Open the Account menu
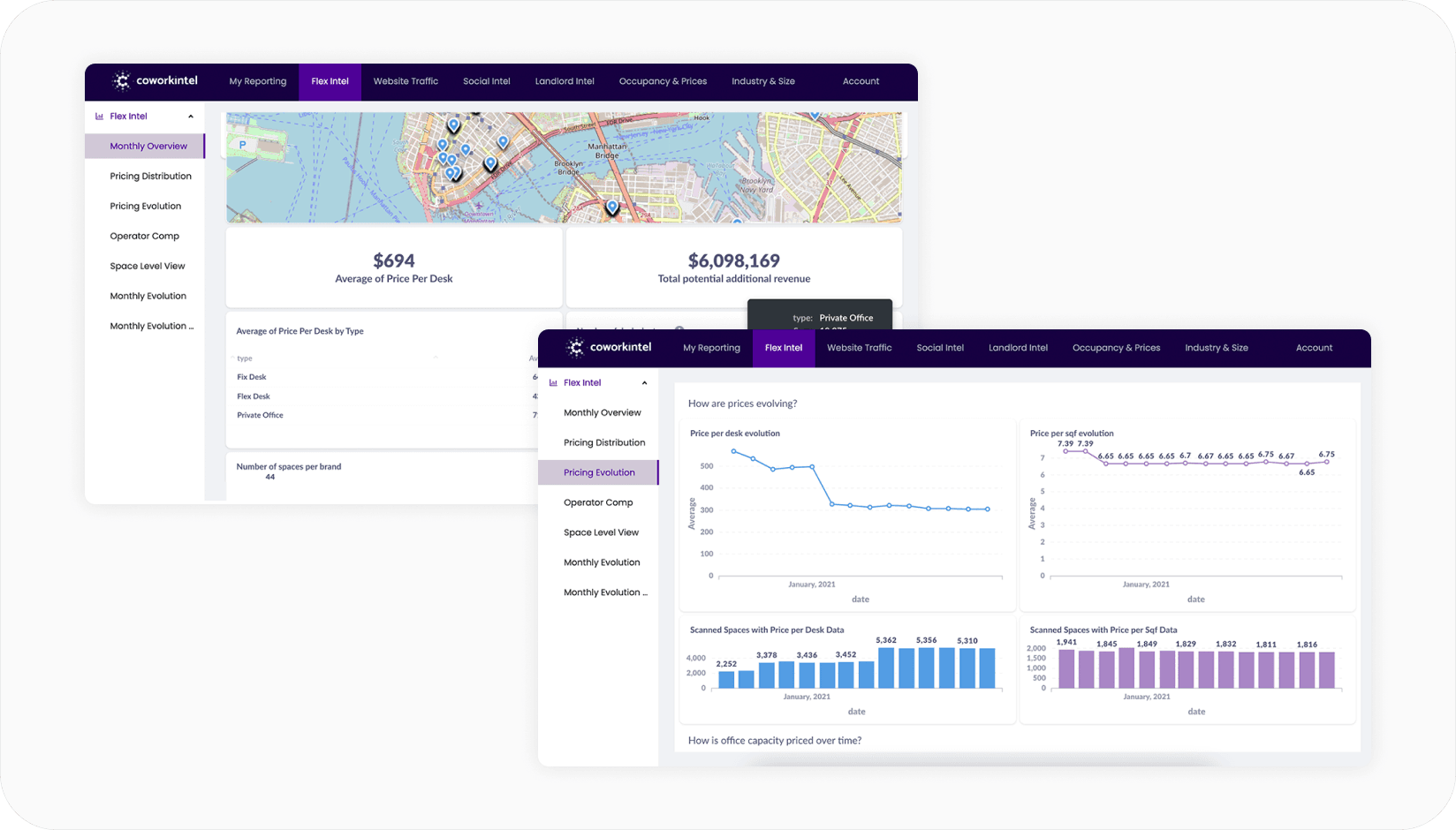Screen dimensions: 1456x830 tap(1314, 347)
